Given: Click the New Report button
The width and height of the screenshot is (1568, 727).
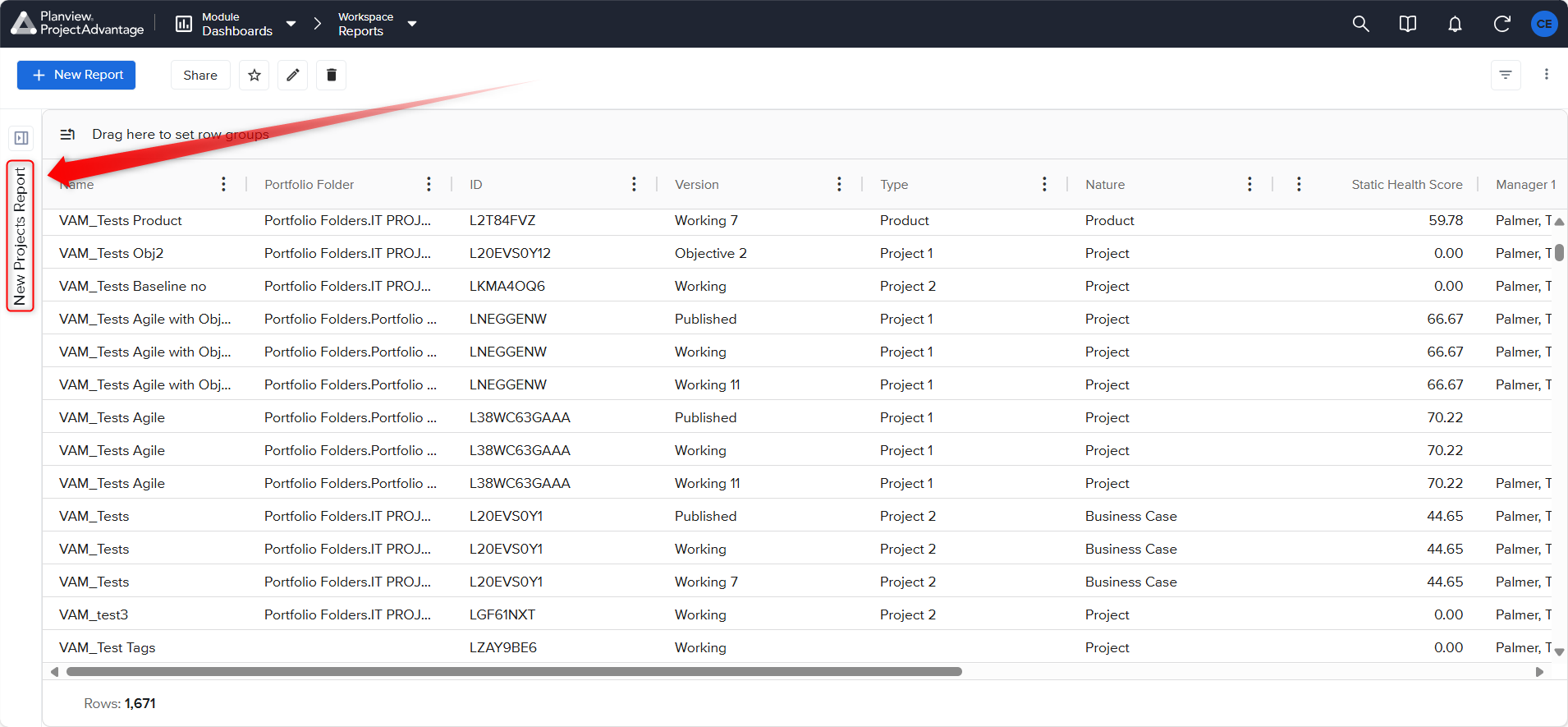Looking at the screenshot, I should point(76,75).
